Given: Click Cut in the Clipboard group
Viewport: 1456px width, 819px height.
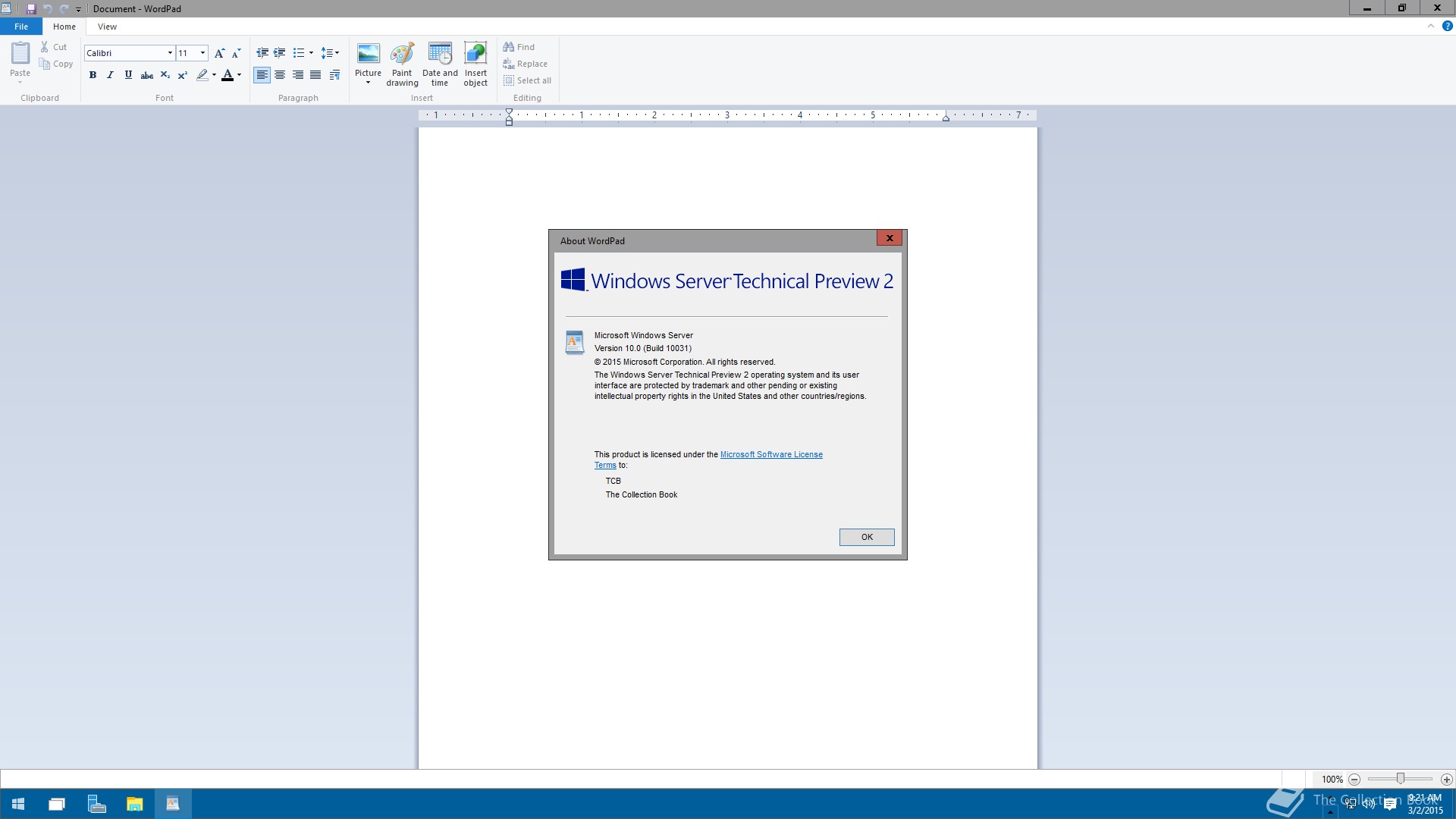Looking at the screenshot, I should click(54, 47).
